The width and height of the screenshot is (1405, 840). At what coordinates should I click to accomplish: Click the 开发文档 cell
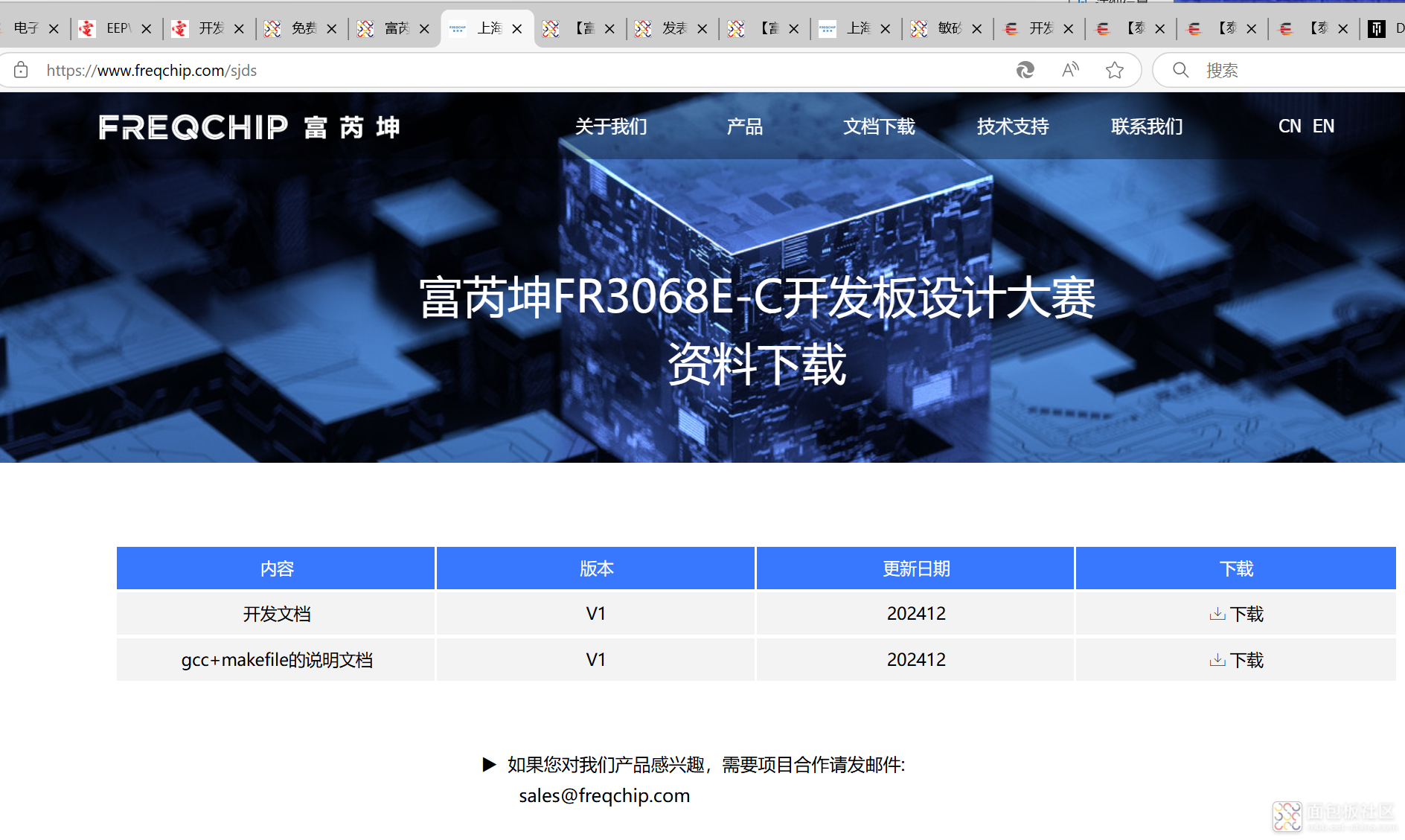tap(276, 614)
